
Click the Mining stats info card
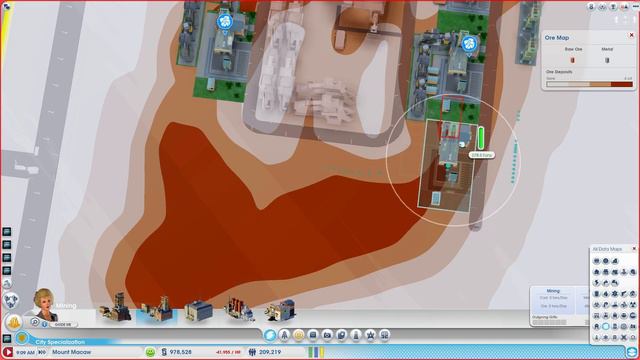tap(553, 299)
